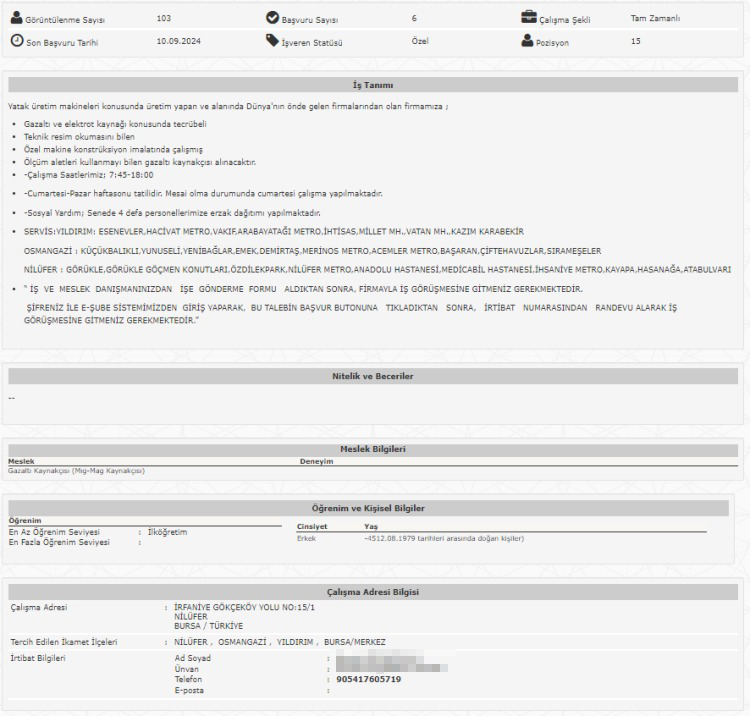The width and height of the screenshot is (750, 716).
Task: Click the İRFANİYE GÖKÇEKÖY YOLU address text
Action: [244, 607]
